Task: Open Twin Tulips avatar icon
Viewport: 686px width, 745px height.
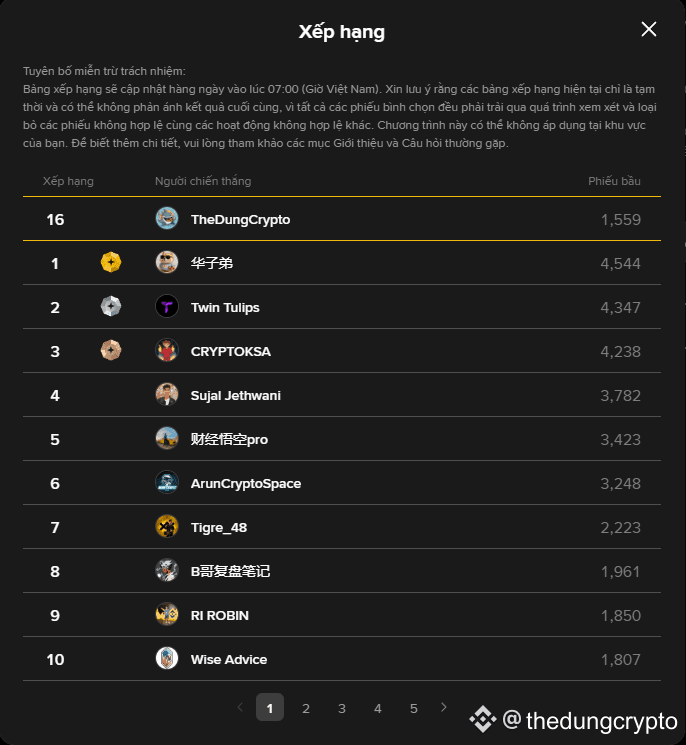Action: point(167,307)
